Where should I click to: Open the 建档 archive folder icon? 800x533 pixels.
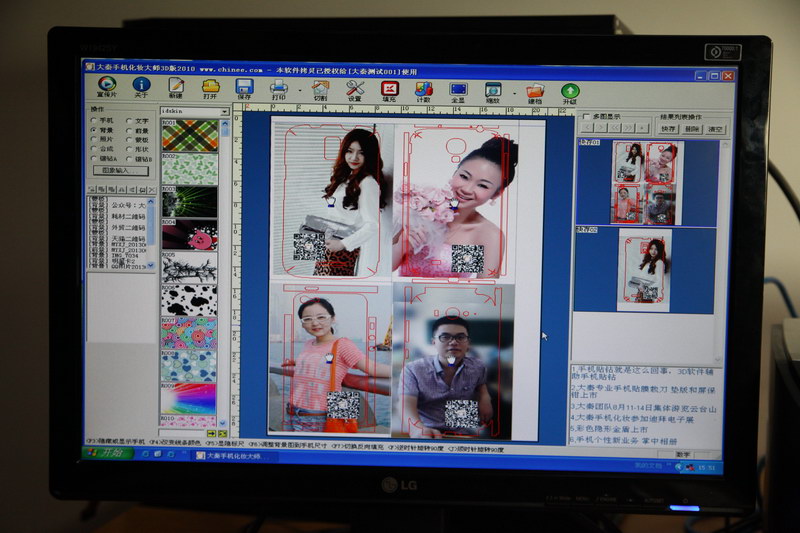(x=535, y=93)
